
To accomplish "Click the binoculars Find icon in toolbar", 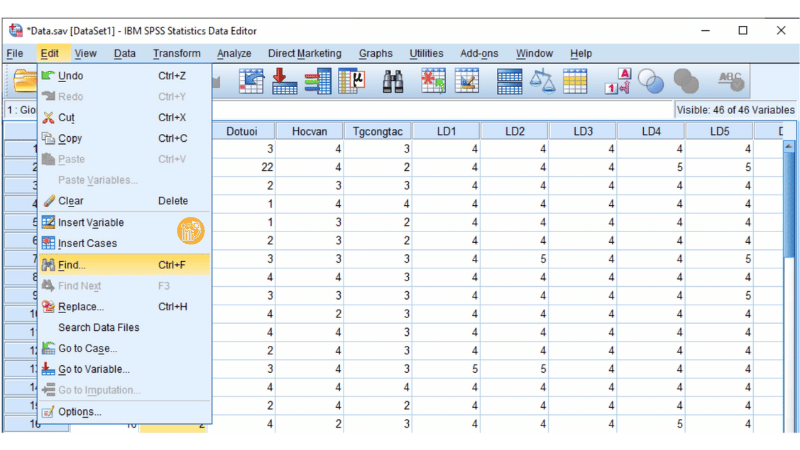I will pos(391,81).
